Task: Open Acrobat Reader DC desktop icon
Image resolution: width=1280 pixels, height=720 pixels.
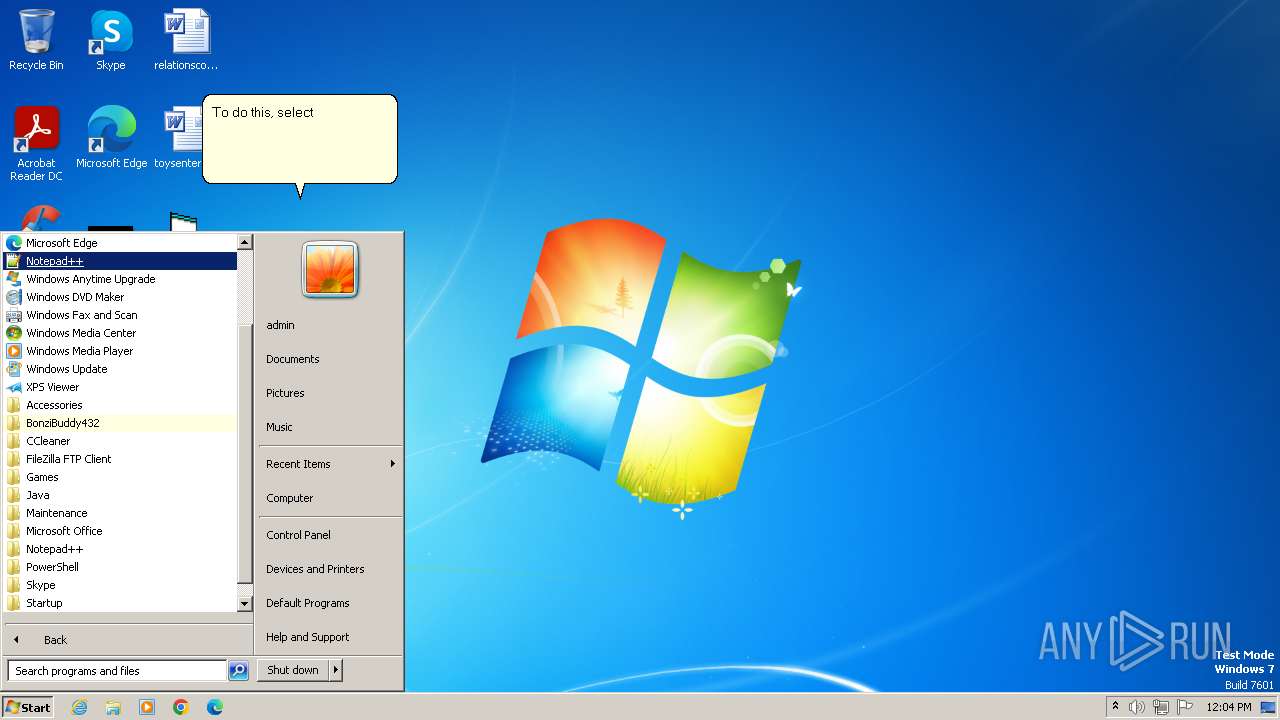Action: pos(36,143)
